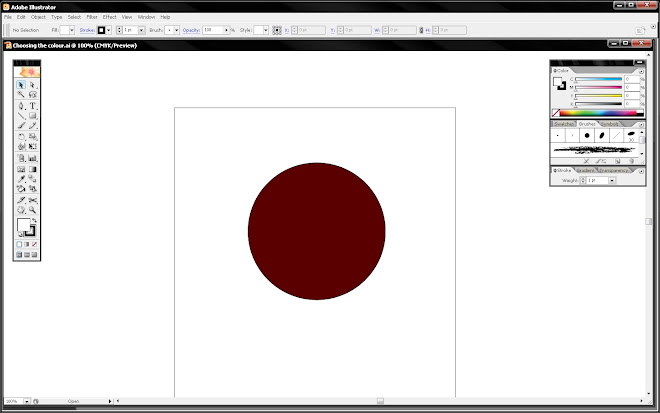Click the Stroke link in control bar
This screenshot has height=413, width=660.
click(x=87, y=30)
